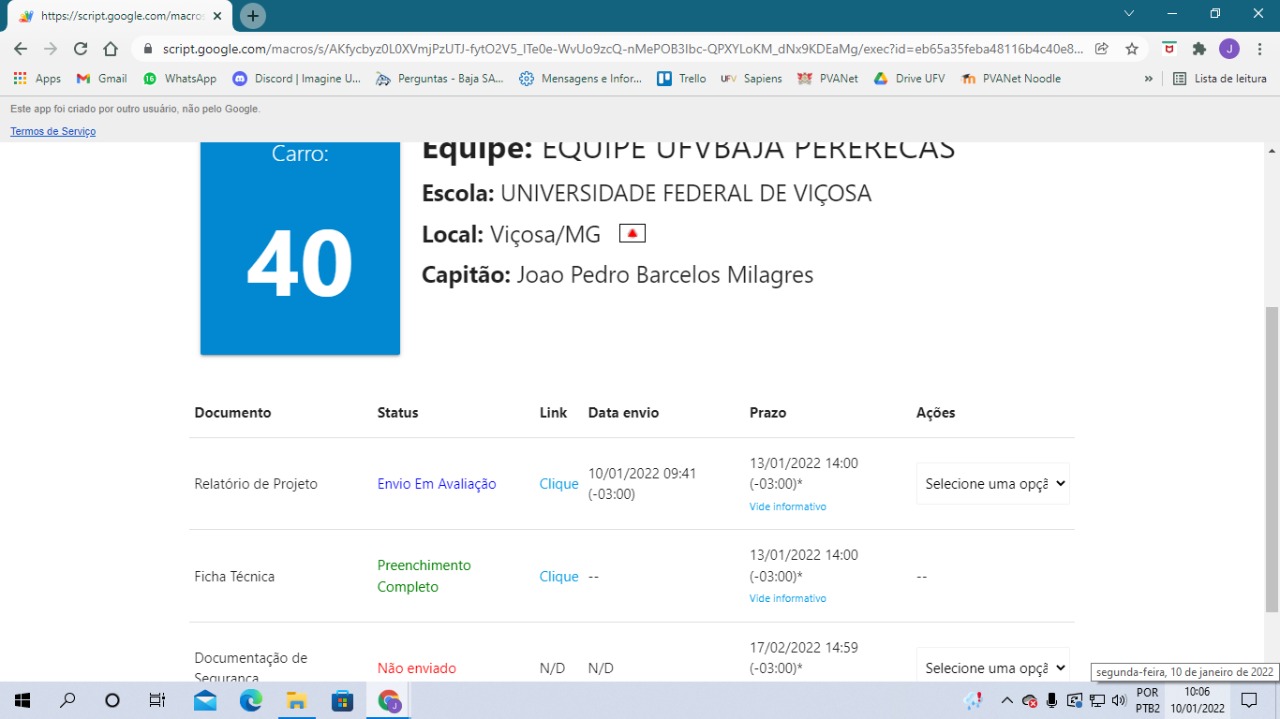Image resolution: width=1280 pixels, height=719 pixels.
Task: Switch to the script.google.com tab
Action: click(x=115, y=16)
